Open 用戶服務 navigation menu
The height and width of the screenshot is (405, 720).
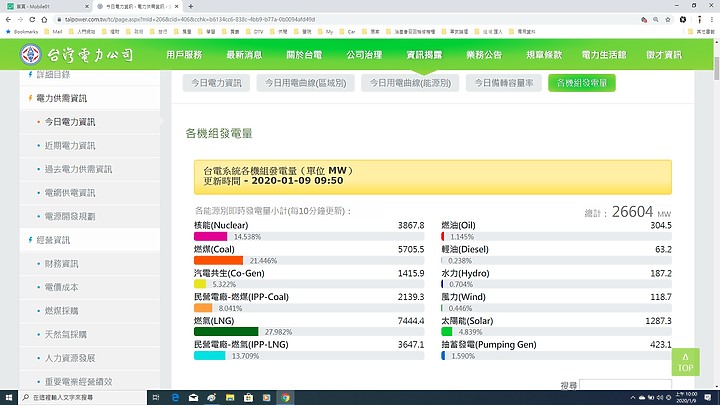pos(184,55)
